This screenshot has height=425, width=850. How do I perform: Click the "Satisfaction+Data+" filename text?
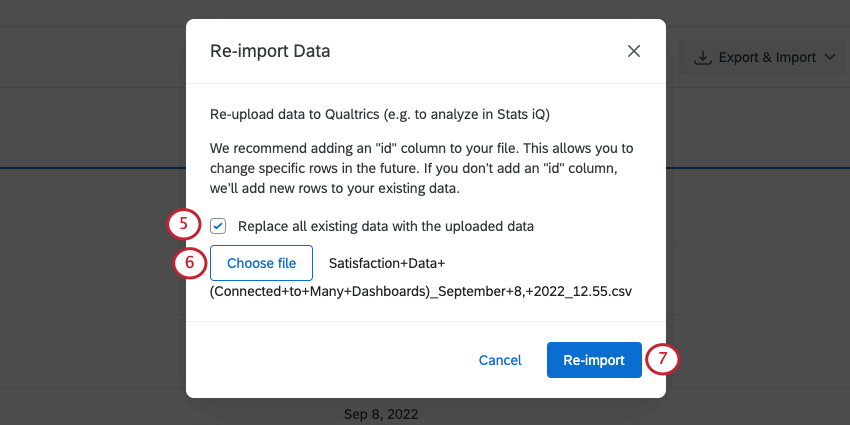click(x=386, y=263)
